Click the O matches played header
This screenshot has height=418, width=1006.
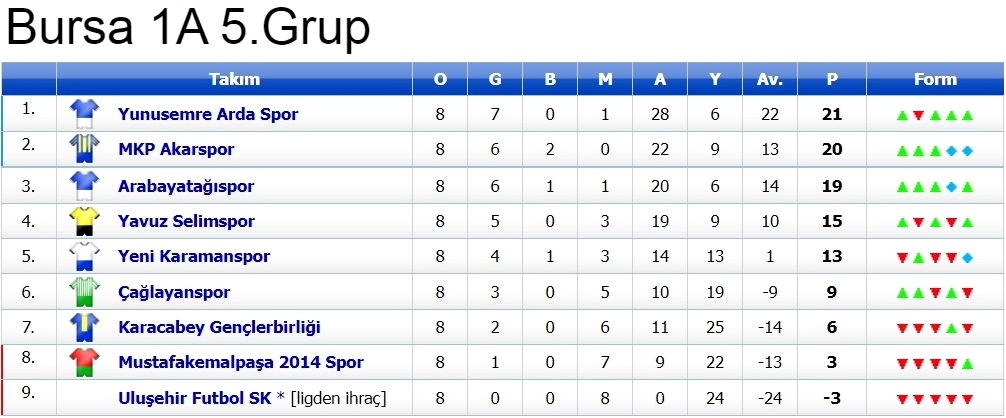click(440, 80)
